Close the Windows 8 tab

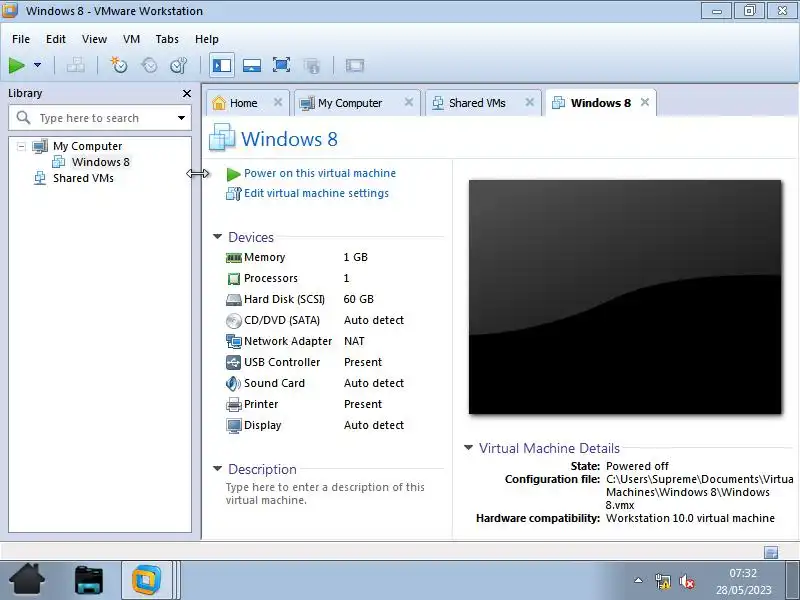point(645,103)
